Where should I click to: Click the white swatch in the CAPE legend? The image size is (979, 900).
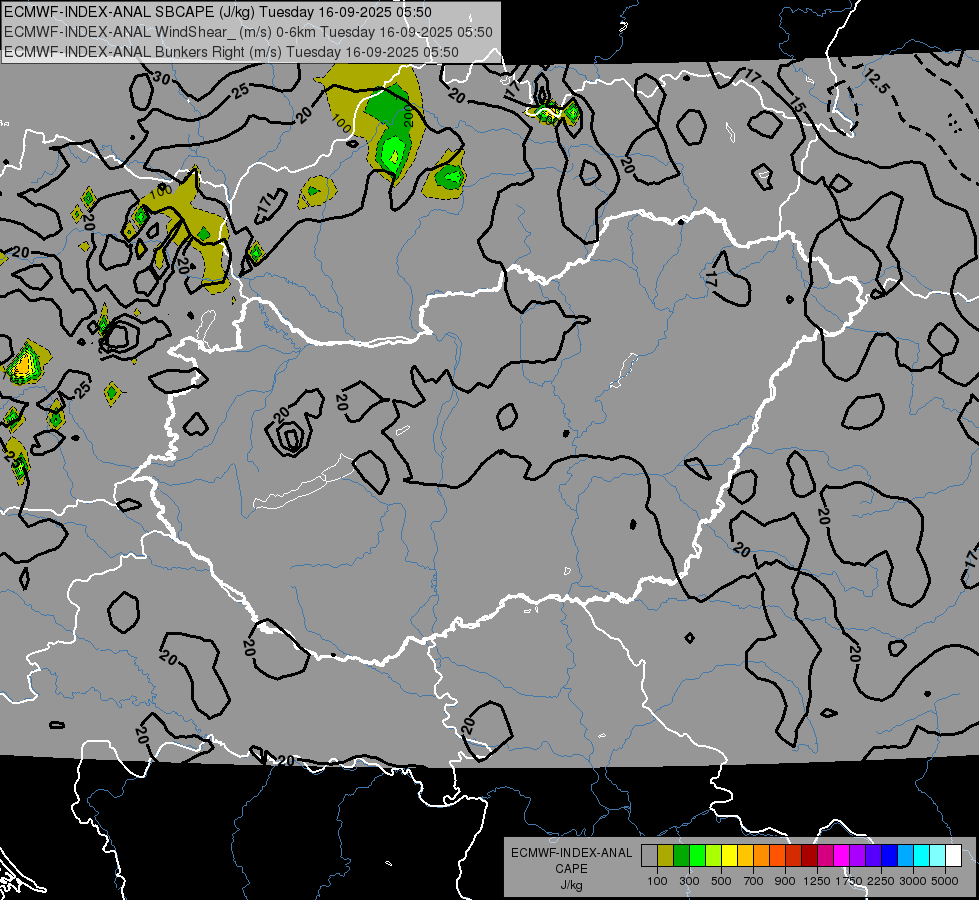[x=953, y=856]
